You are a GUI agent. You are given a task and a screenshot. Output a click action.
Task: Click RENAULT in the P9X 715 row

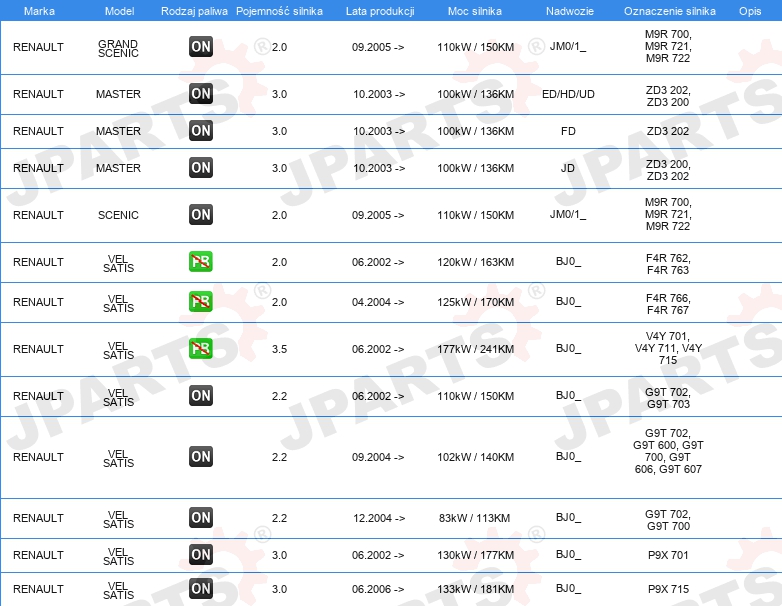coord(38,589)
